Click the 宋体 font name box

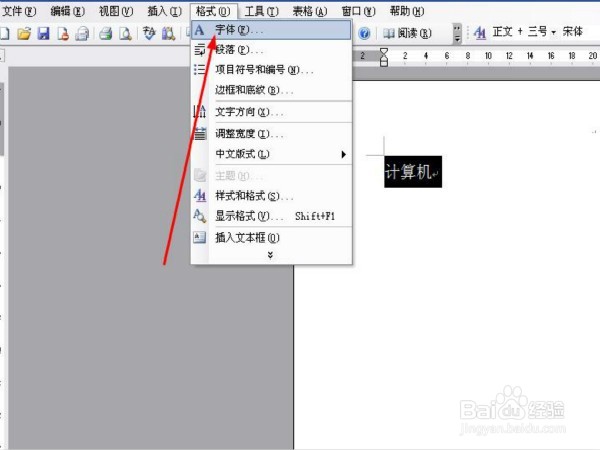[573, 32]
